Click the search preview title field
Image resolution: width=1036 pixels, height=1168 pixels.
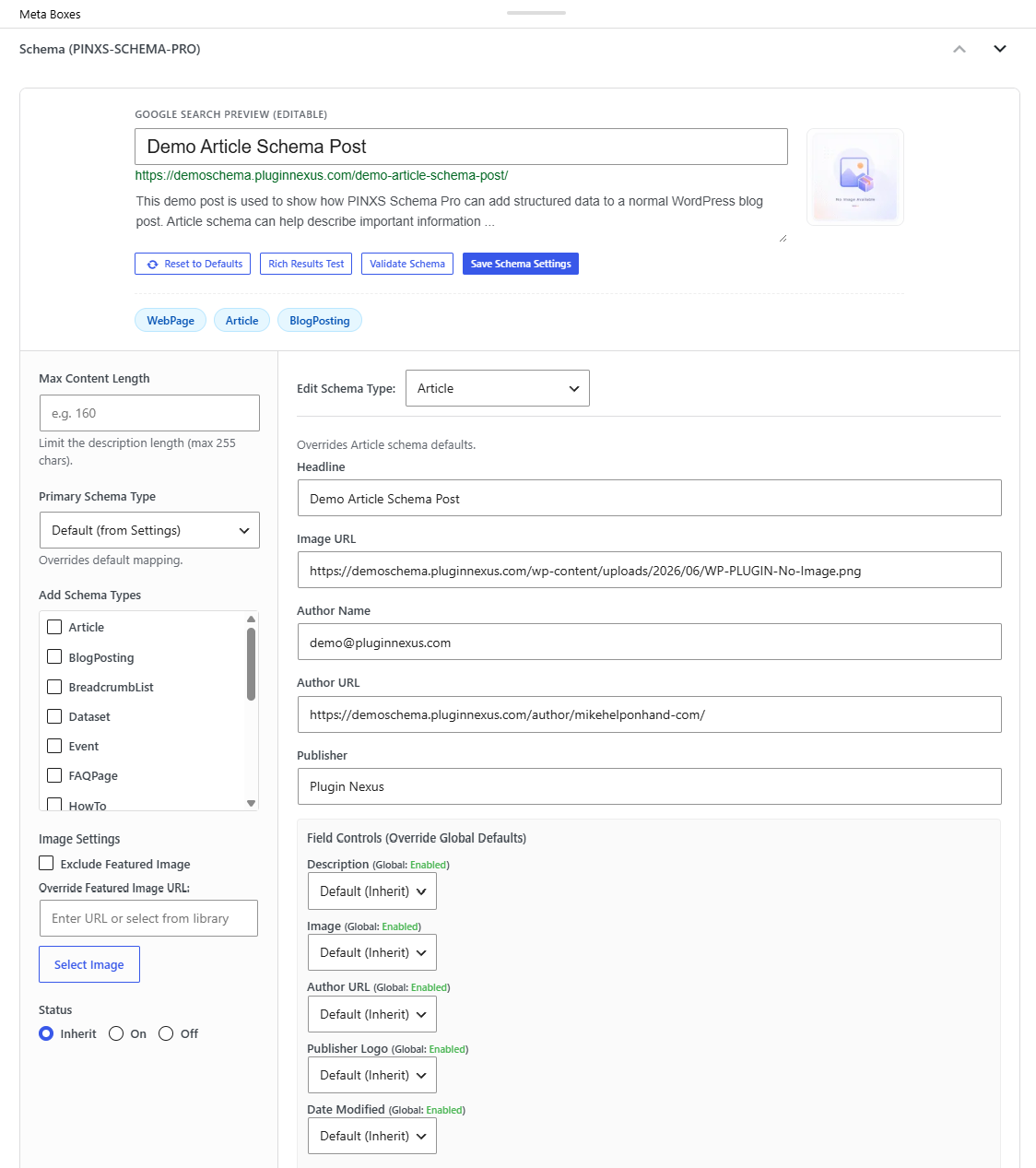461,147
